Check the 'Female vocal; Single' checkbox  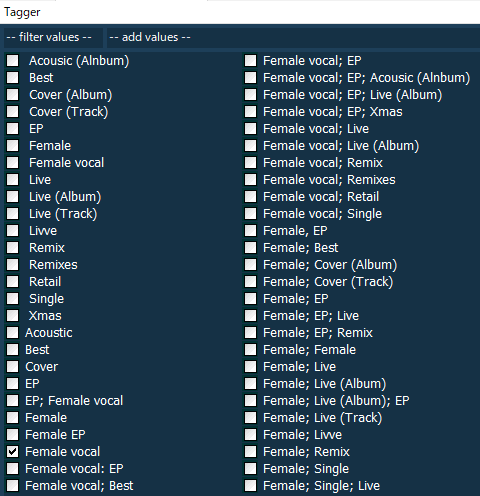(250, 213)
